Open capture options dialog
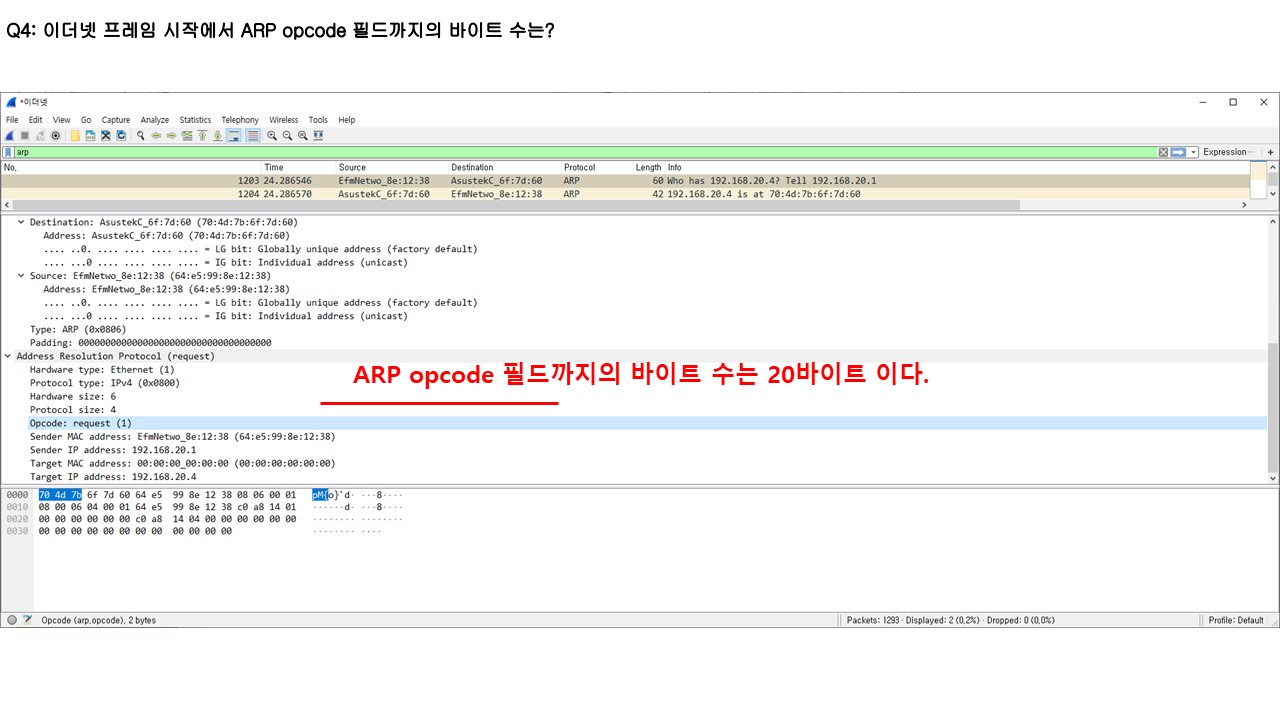The height and width of the screenshot is (720, 1280). pyautogui.click(x=56, y=135)
